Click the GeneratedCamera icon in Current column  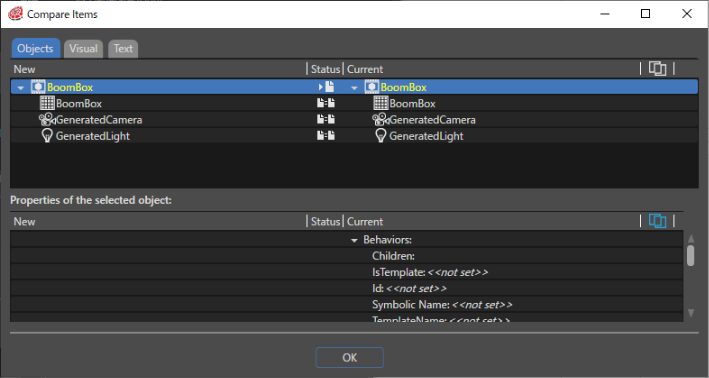coord(381,119)
